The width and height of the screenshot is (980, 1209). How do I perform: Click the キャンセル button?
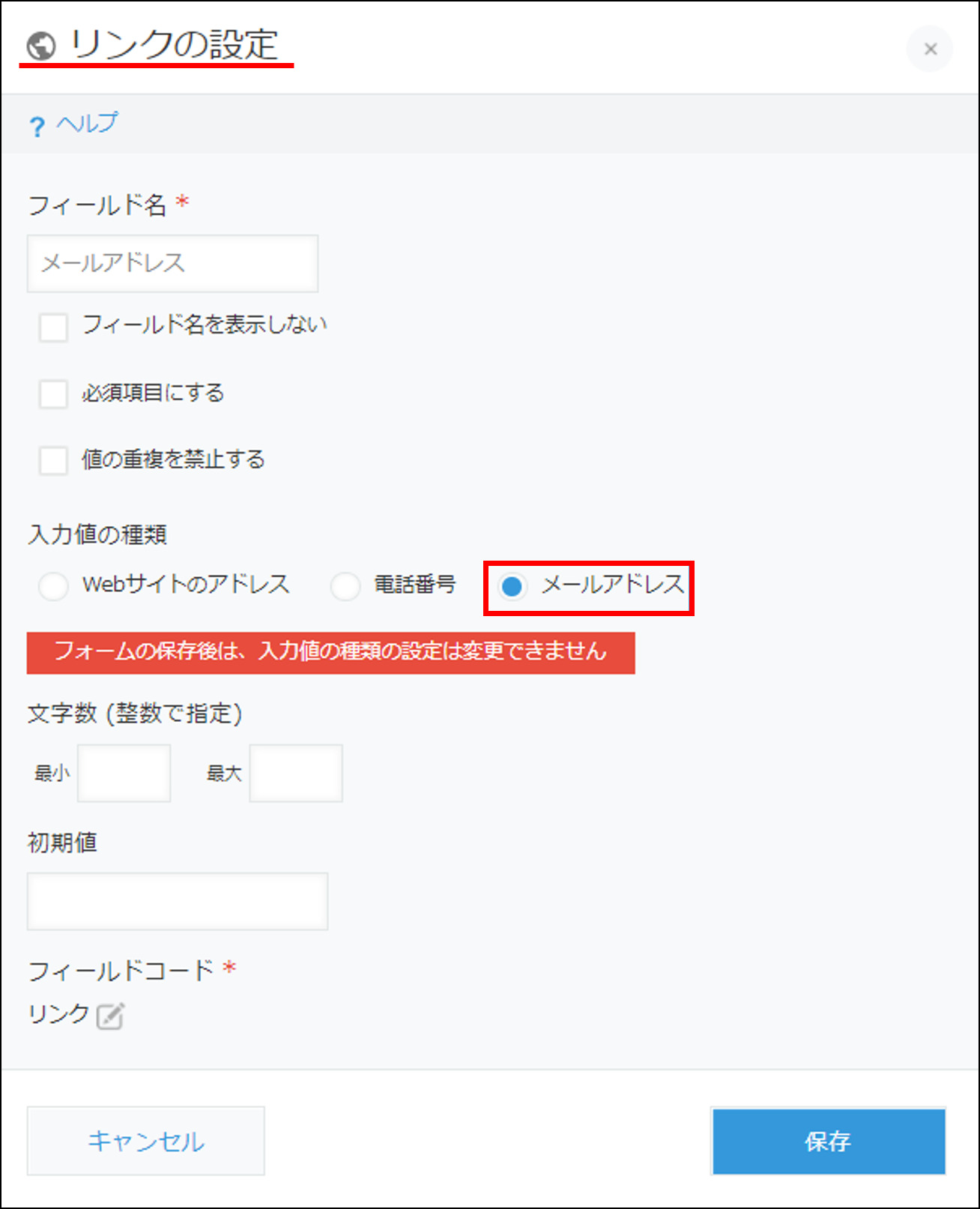(x=146, y=1141)
